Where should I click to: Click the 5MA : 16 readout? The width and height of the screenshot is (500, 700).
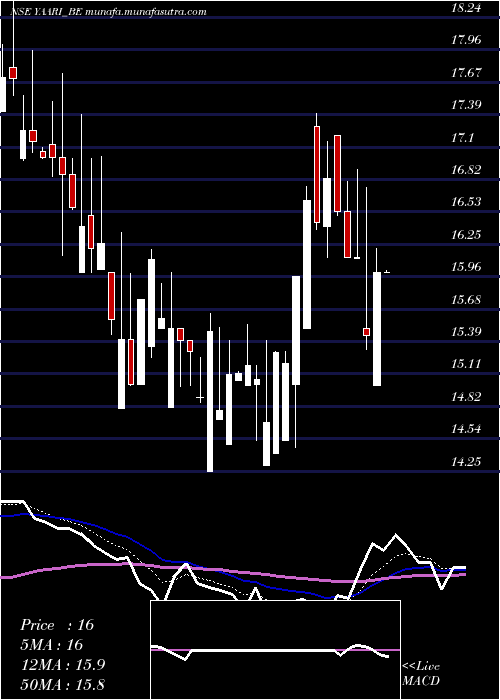click(52, 645)
